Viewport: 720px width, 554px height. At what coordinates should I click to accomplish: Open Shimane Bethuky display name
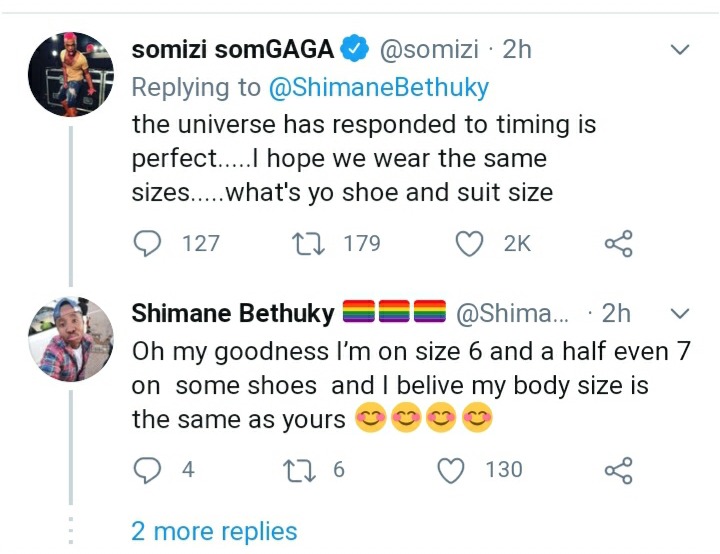click(x=233, y=313)
